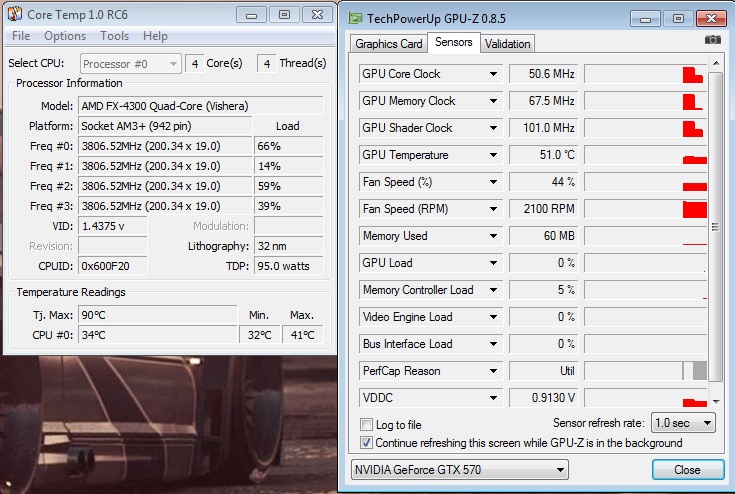This screenshot has width=735, height=494.
Task: Switch to the Validation tab
Action: 507,44
